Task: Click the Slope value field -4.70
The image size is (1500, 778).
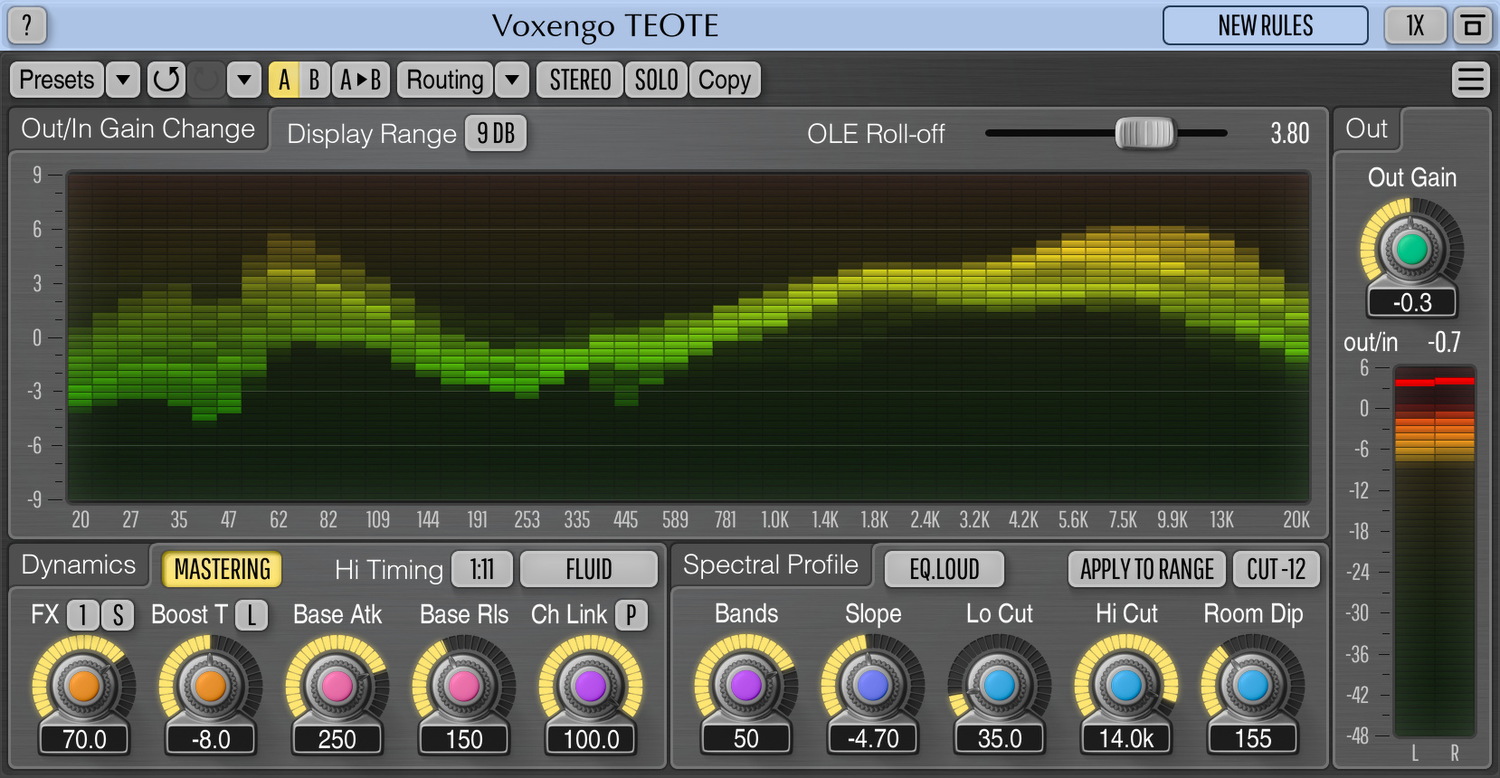Action: coord(873,740)
